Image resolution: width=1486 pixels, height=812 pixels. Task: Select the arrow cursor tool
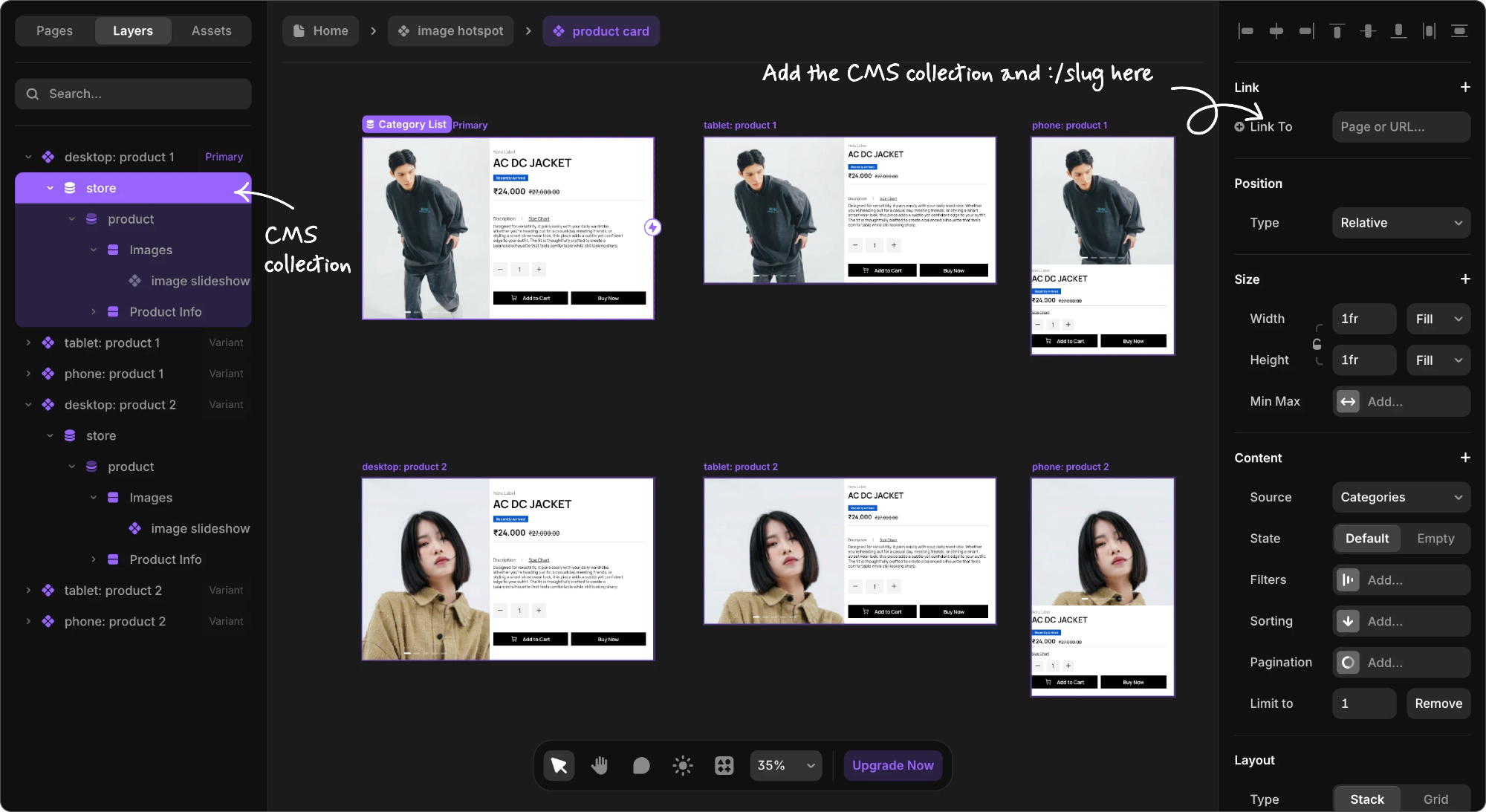(x=559, y=765)
